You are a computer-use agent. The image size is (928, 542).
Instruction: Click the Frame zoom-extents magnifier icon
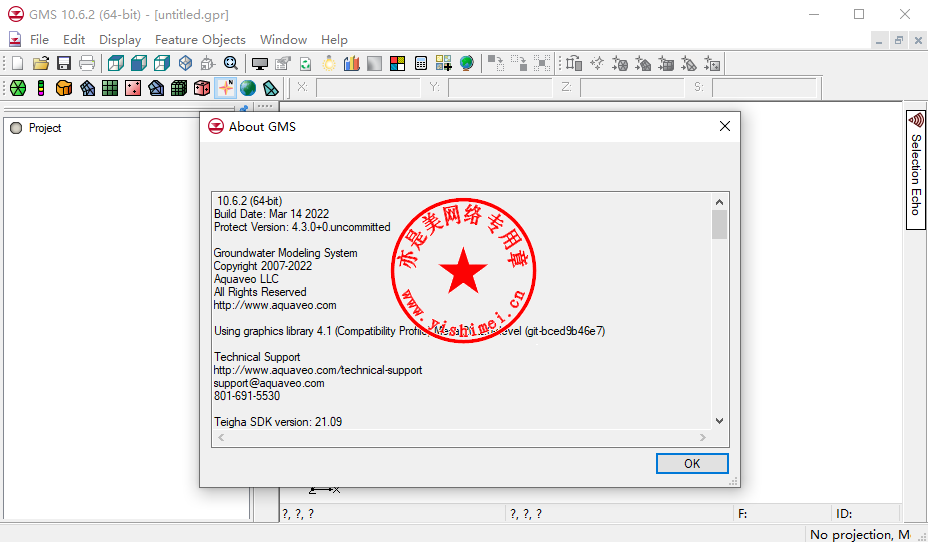(x=231, y=63)
